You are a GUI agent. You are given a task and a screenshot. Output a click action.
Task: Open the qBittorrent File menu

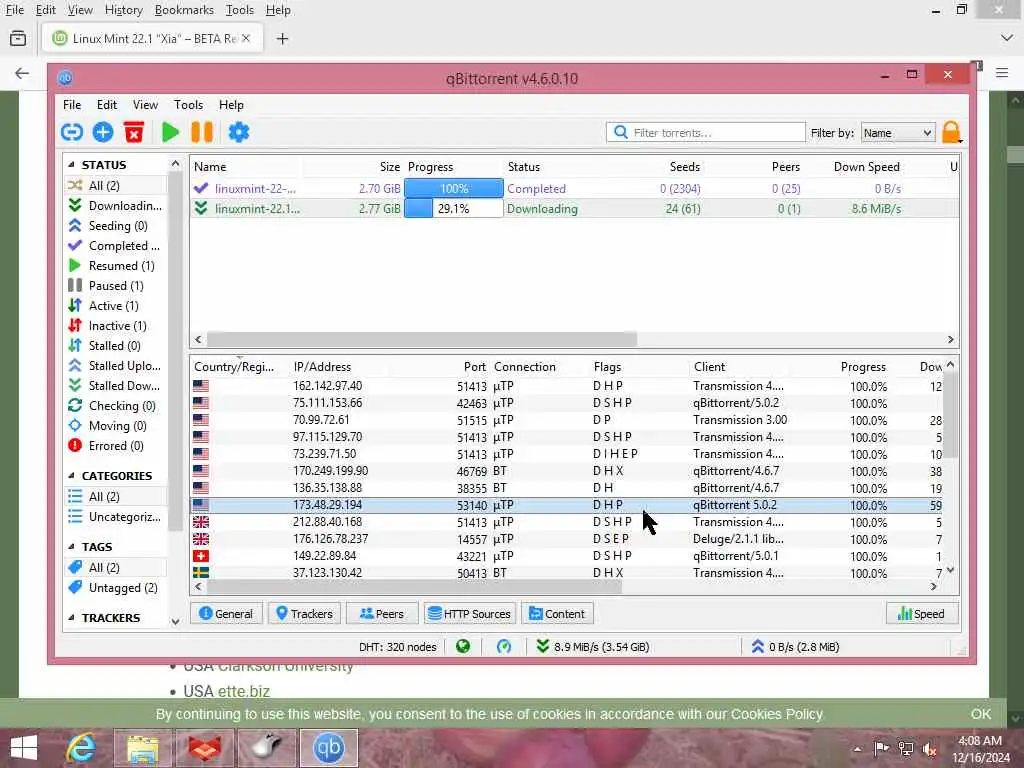pyautogui.click(x=72, y=105)
